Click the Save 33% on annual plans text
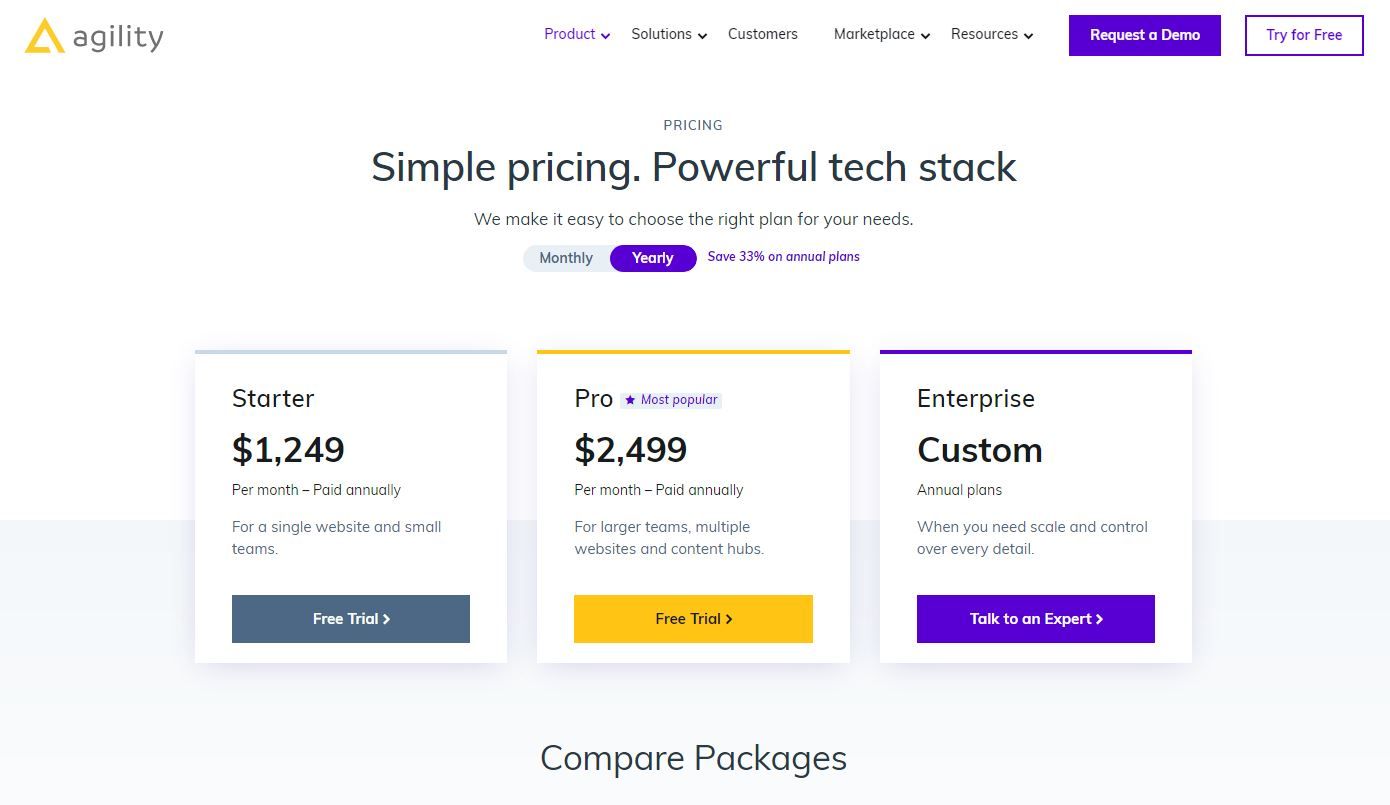This screenshot has height=805, width=1390. (x=783, y=257)
